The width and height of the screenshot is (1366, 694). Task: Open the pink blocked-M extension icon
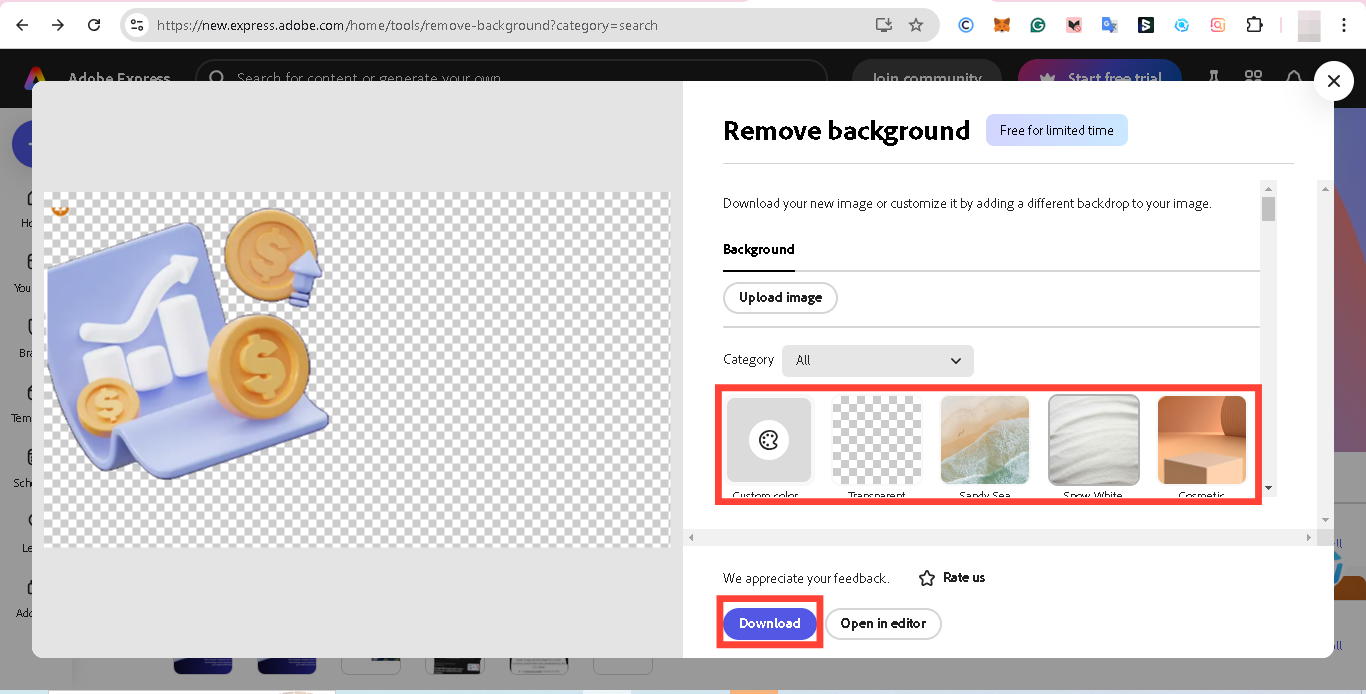coord(1074,25)
